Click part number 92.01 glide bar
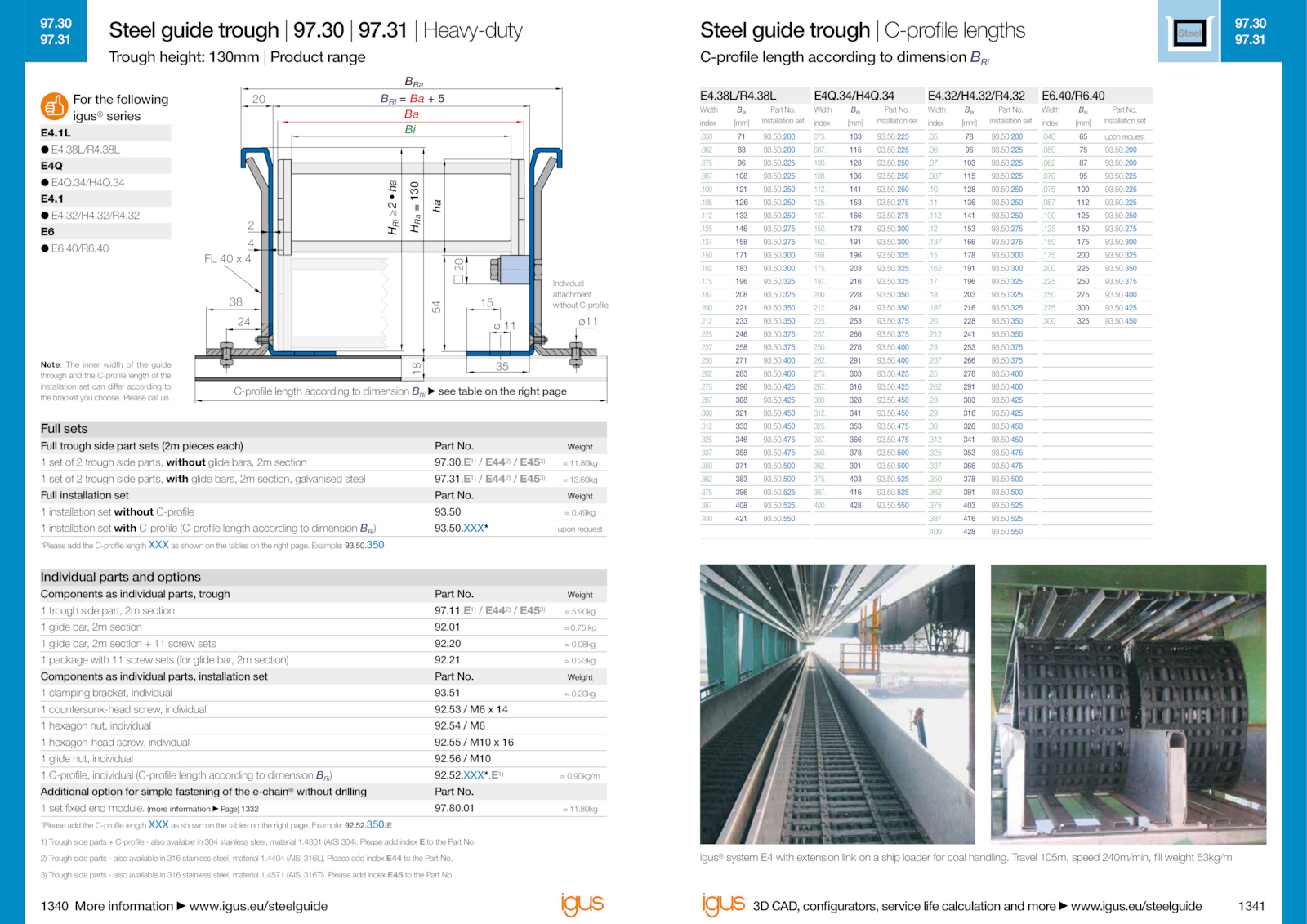This screenshot has width=1307, height=924. pos(447,627)
